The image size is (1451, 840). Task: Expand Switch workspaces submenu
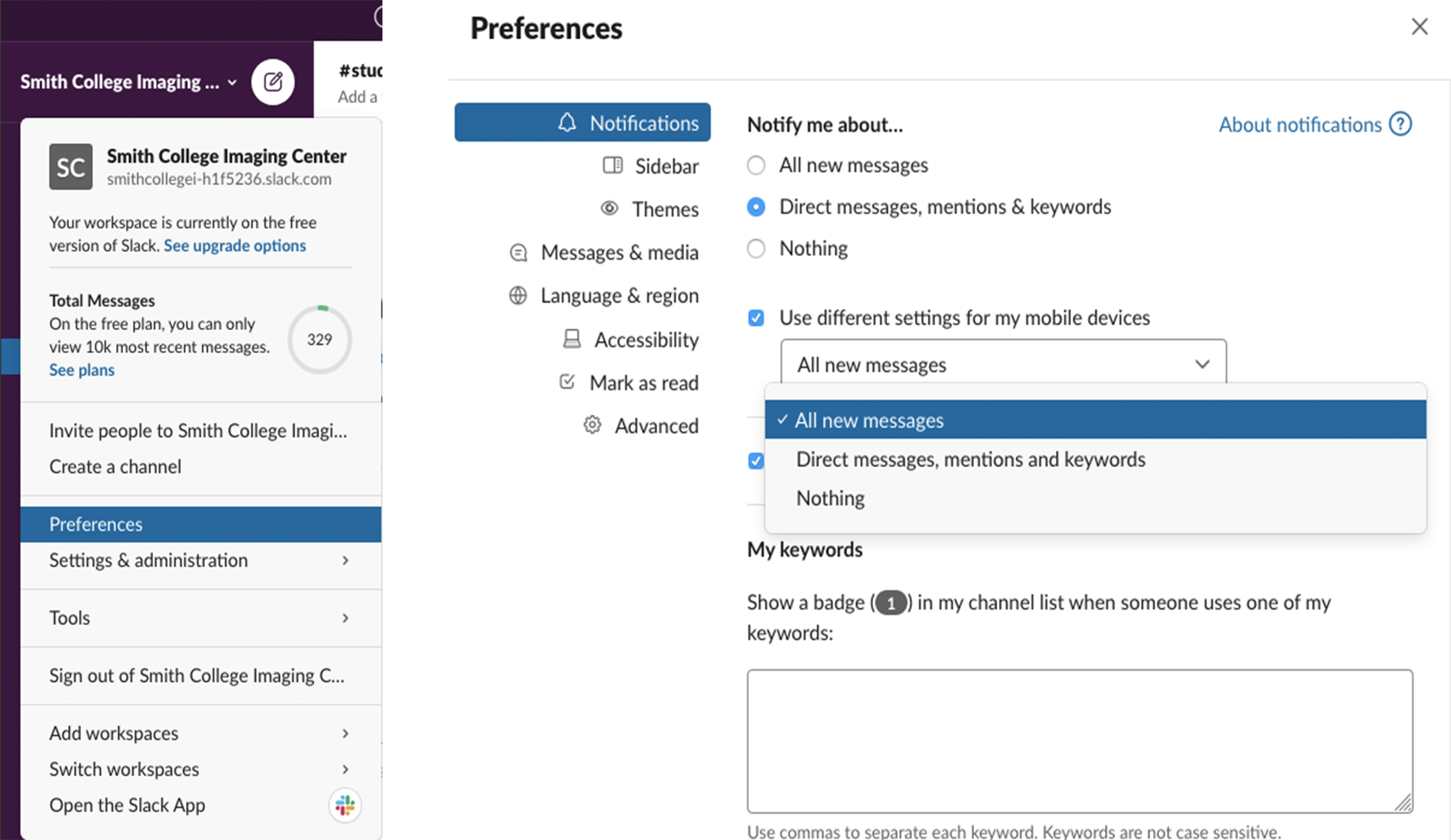200,769
